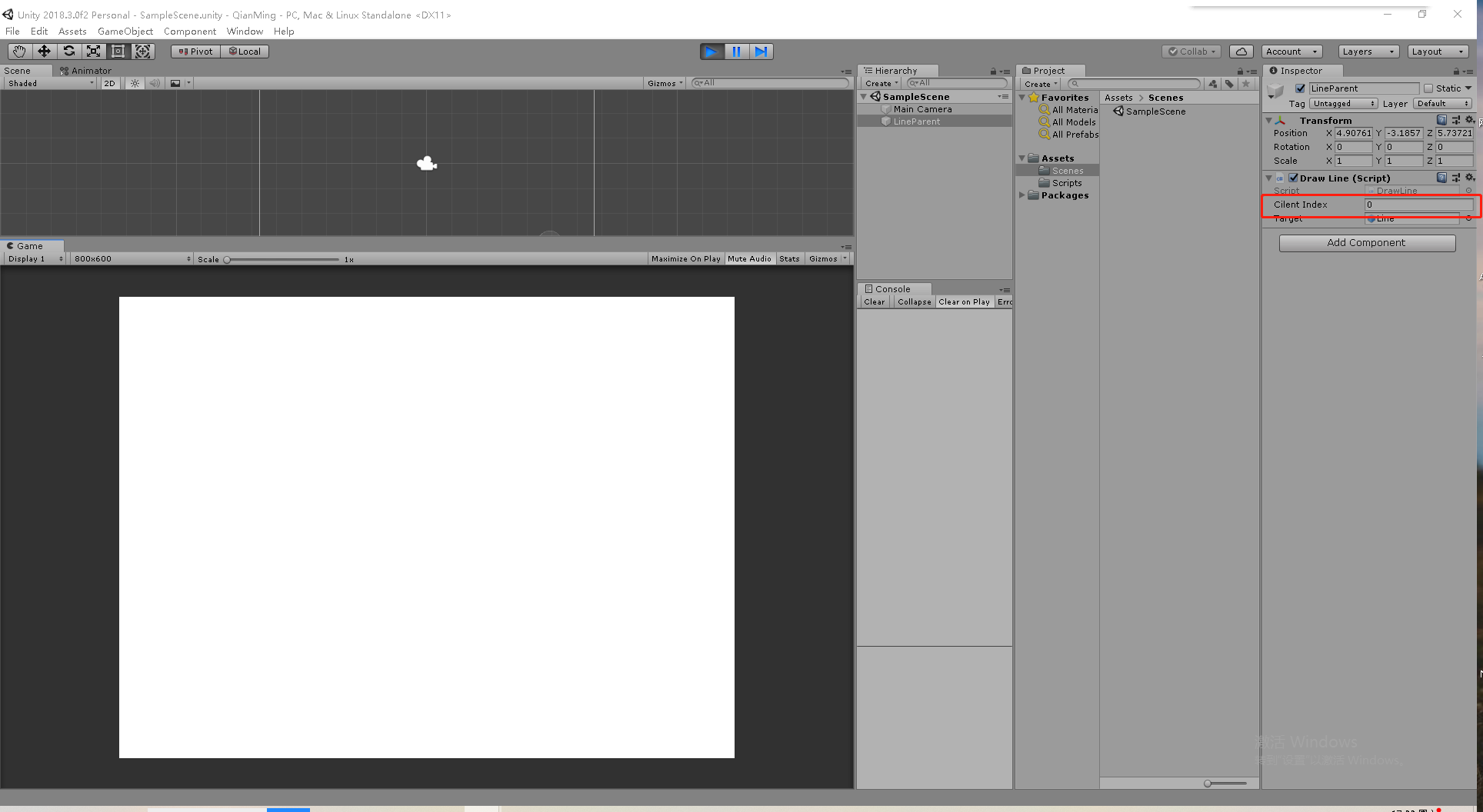Click search by type icon in Project
Screen dimensions: 1483x812
pos(1213,84)
